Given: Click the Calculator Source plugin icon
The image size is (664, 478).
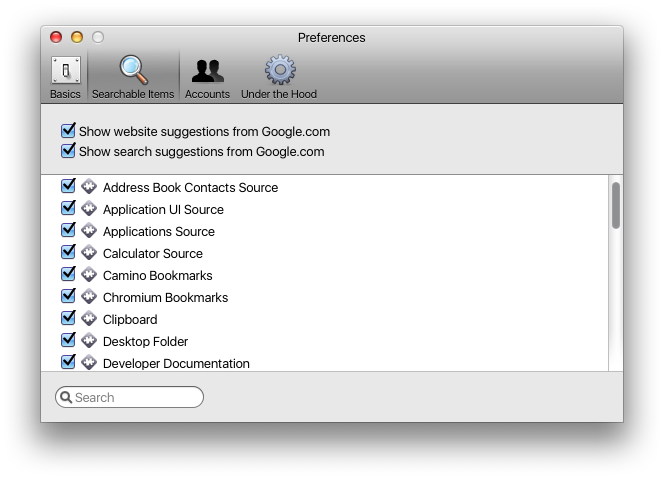Looking at the screenshot, I should coord(88,253).
